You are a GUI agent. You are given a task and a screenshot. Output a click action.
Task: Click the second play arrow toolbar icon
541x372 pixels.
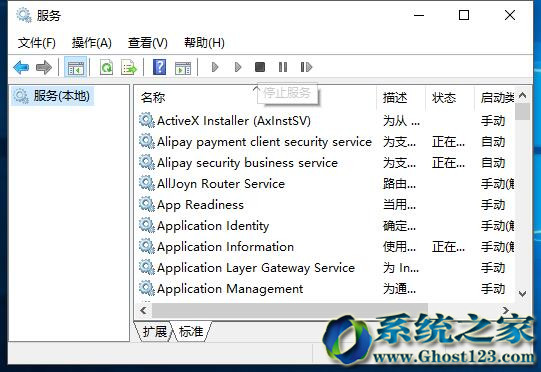click(237, 67)
